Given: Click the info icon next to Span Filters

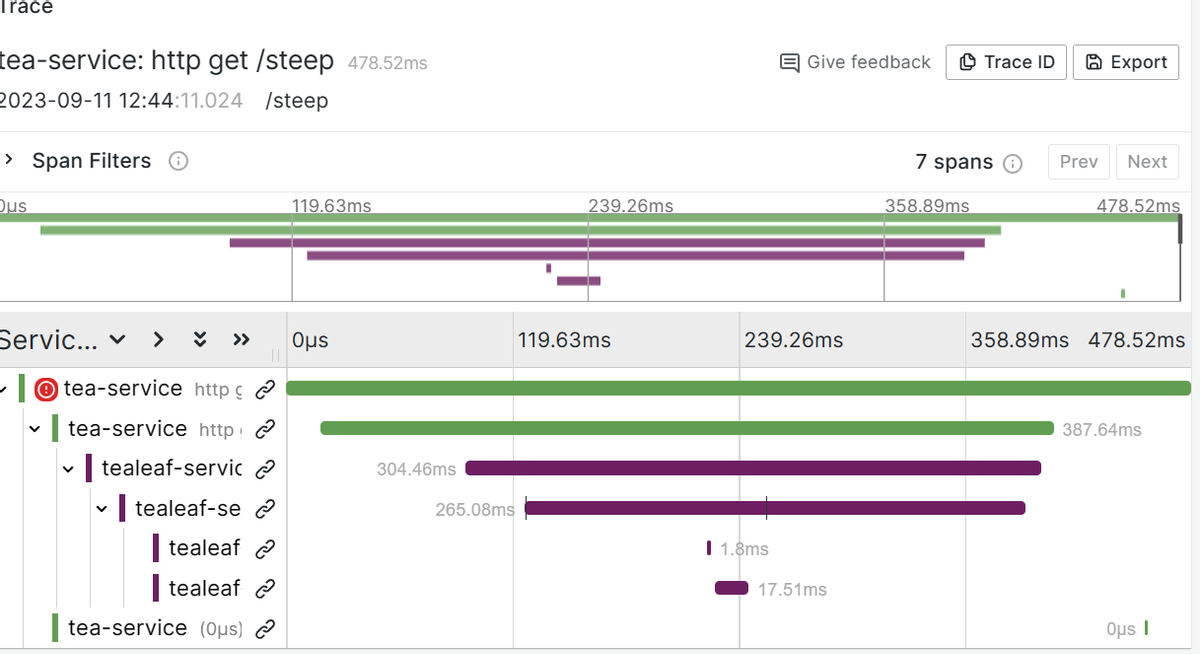Looking at the screenshot, I should 179,161.
